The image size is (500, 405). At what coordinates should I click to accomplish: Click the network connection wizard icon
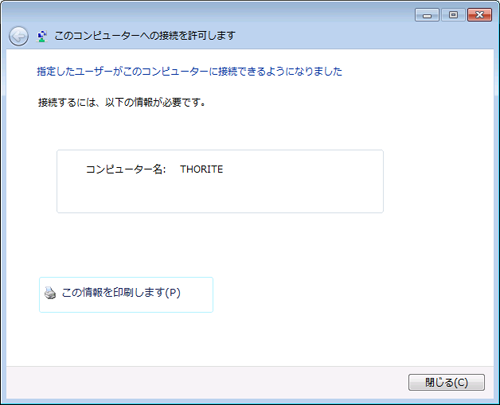42,36
